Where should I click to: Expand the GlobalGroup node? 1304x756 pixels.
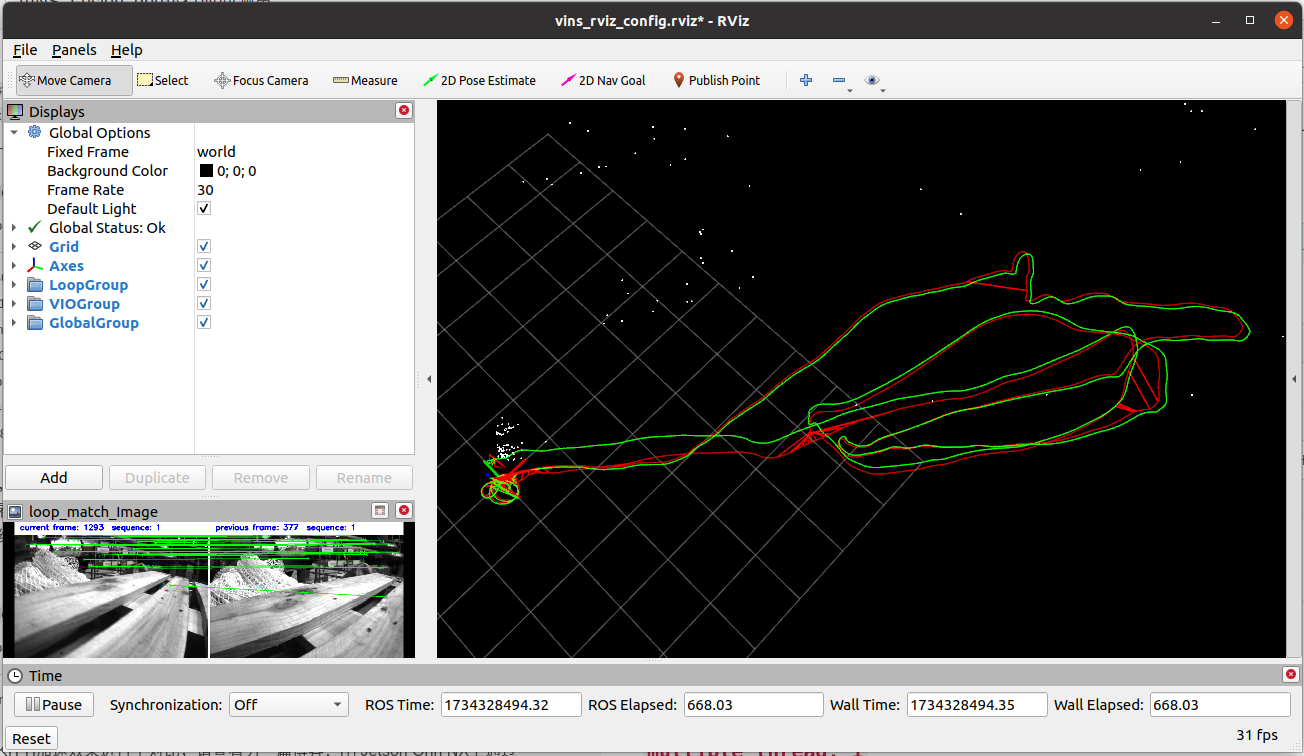pos(14,322)
